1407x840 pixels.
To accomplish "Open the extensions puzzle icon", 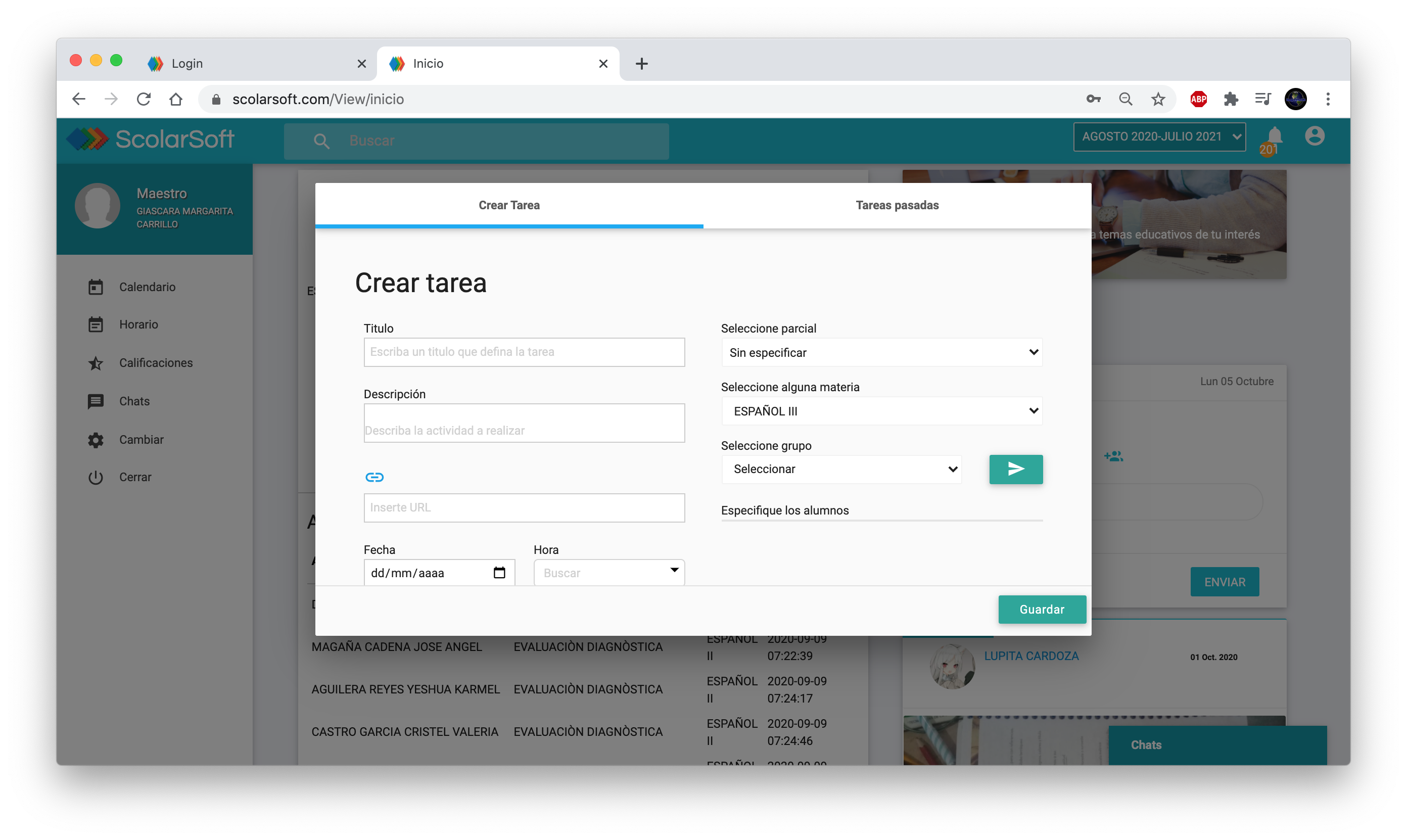I will (x=1231, y=99).
